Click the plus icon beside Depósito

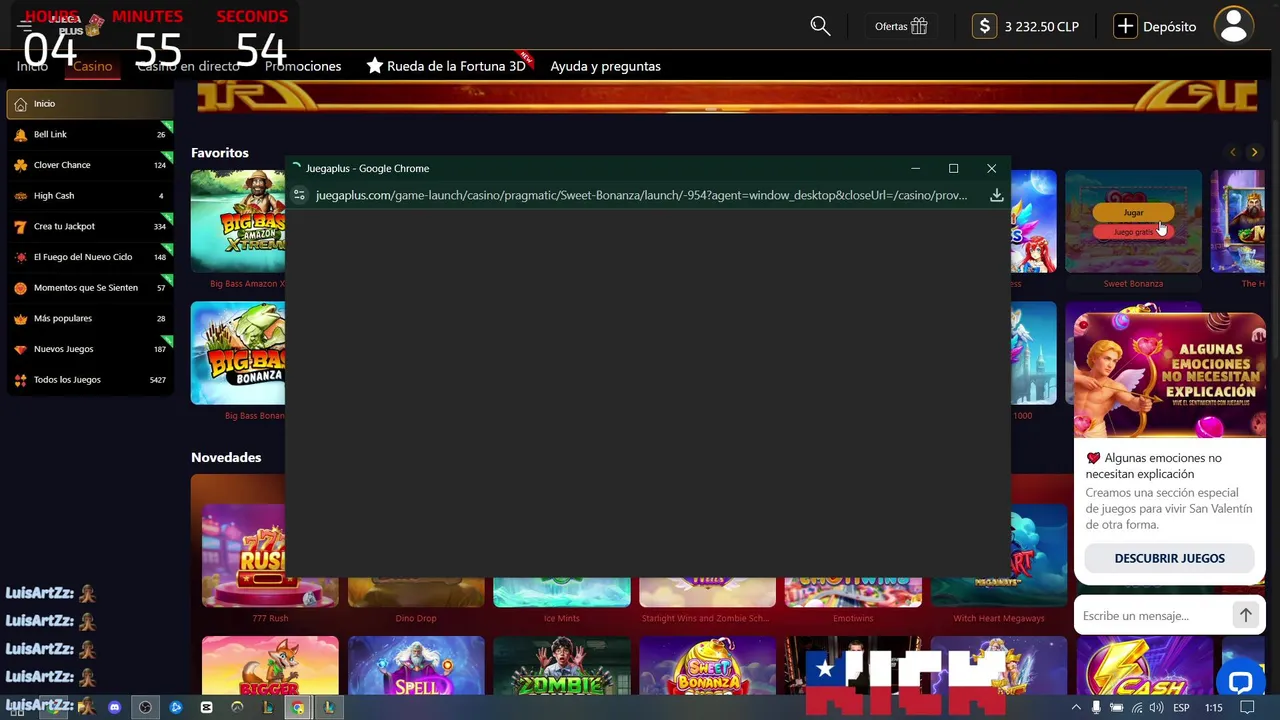pyautogui.click(x=1125, y=26)
